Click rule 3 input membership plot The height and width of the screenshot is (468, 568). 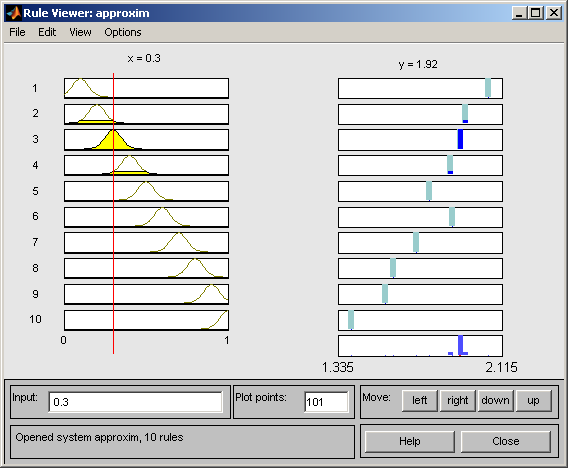[146, 140]
